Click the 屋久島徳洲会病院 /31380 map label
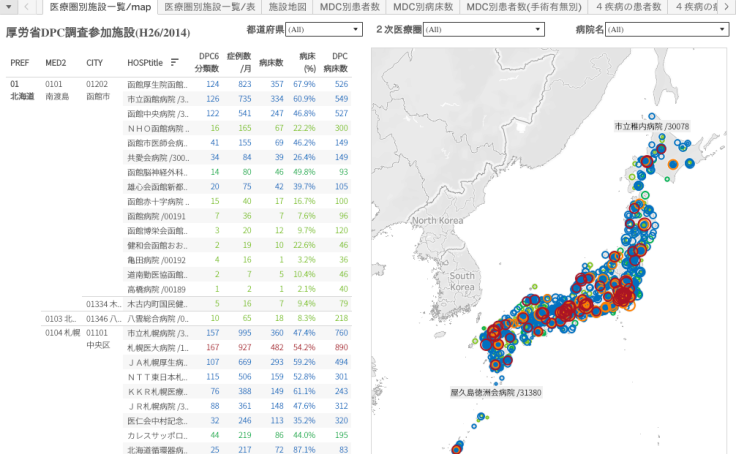736x454 pixels. [x=495, y=393]
